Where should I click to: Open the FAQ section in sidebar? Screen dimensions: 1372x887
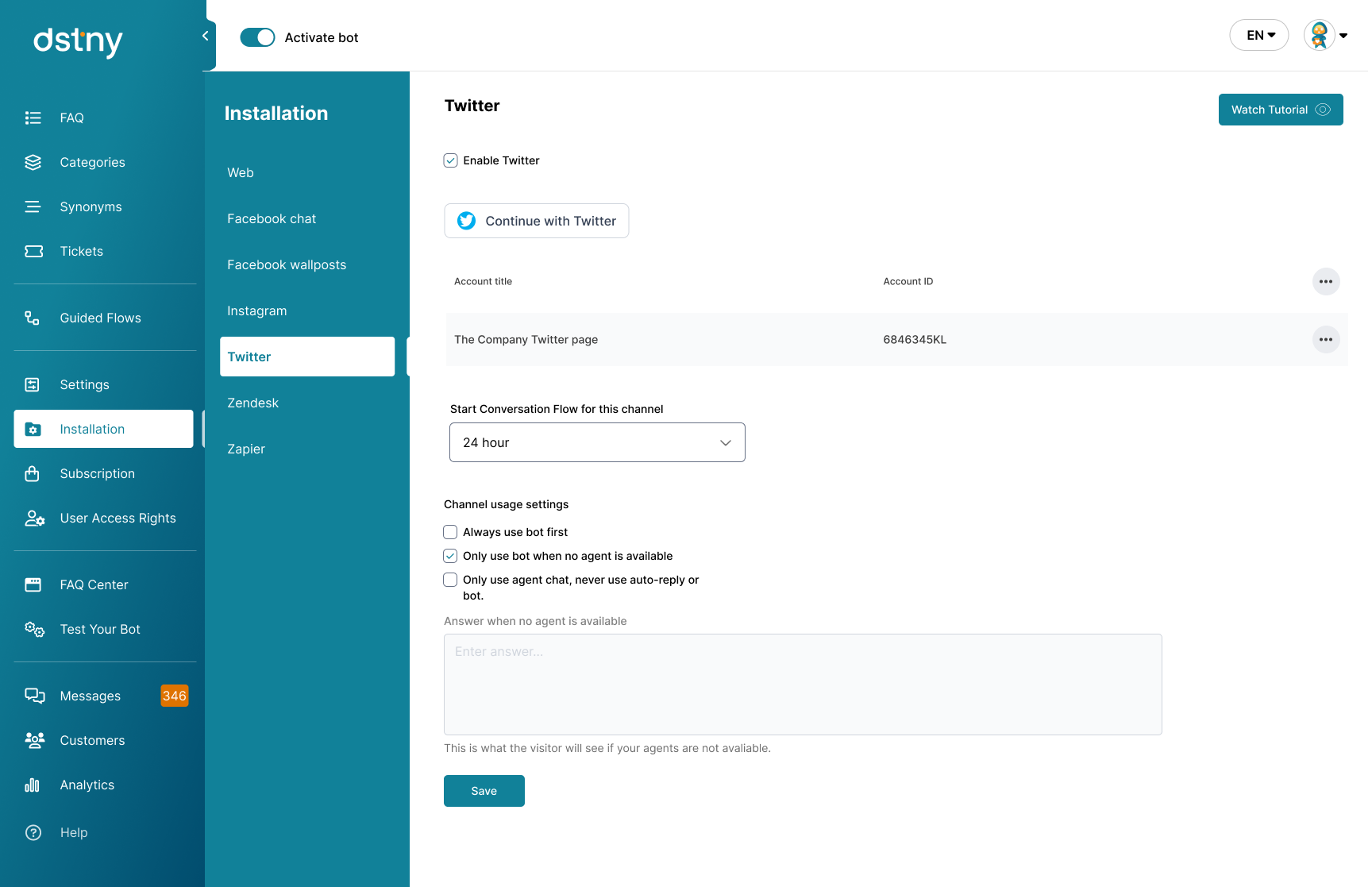tap(33, 118)
